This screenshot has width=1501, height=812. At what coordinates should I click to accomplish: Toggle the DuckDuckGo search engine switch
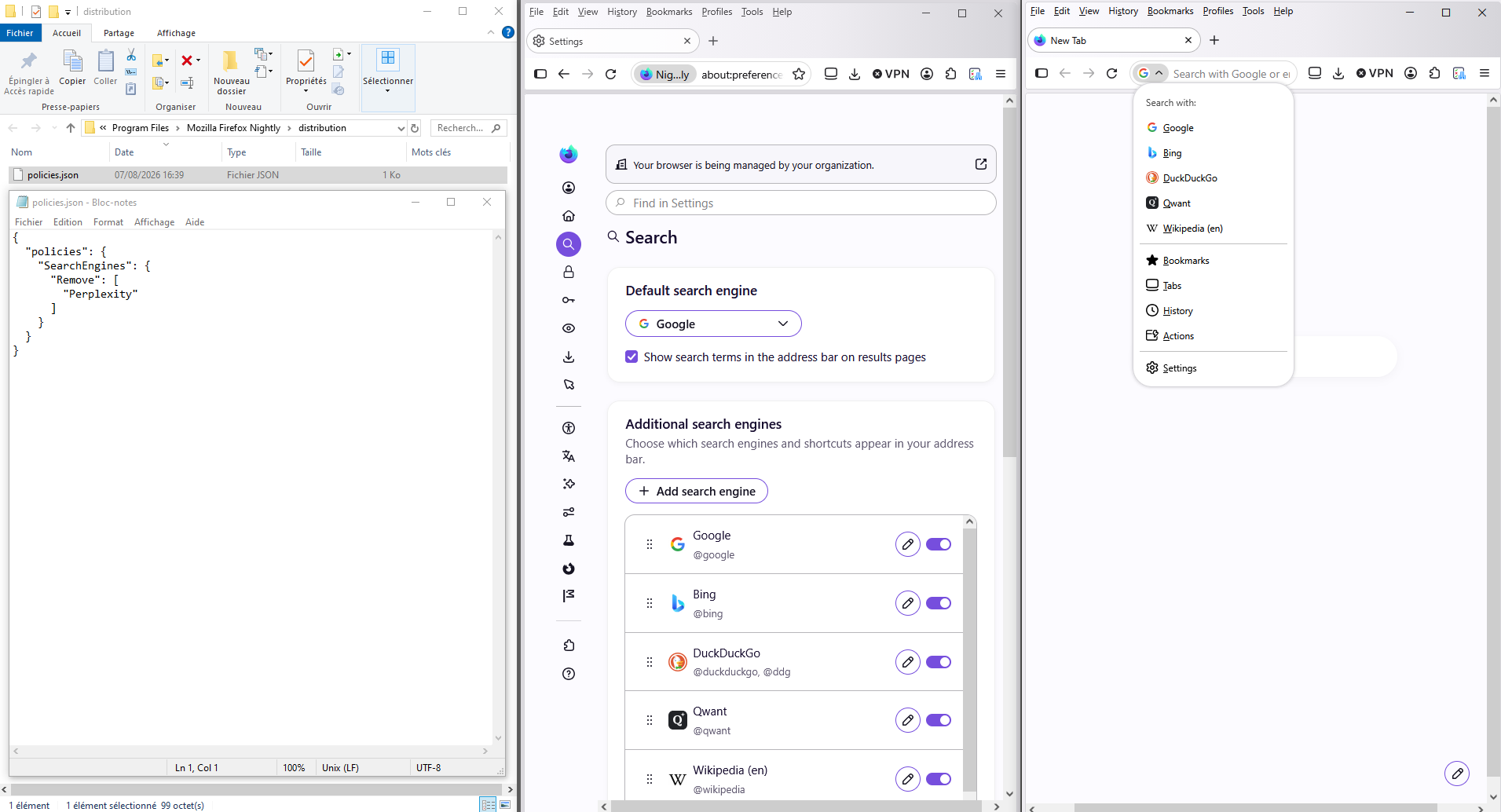tap(939, 662)
